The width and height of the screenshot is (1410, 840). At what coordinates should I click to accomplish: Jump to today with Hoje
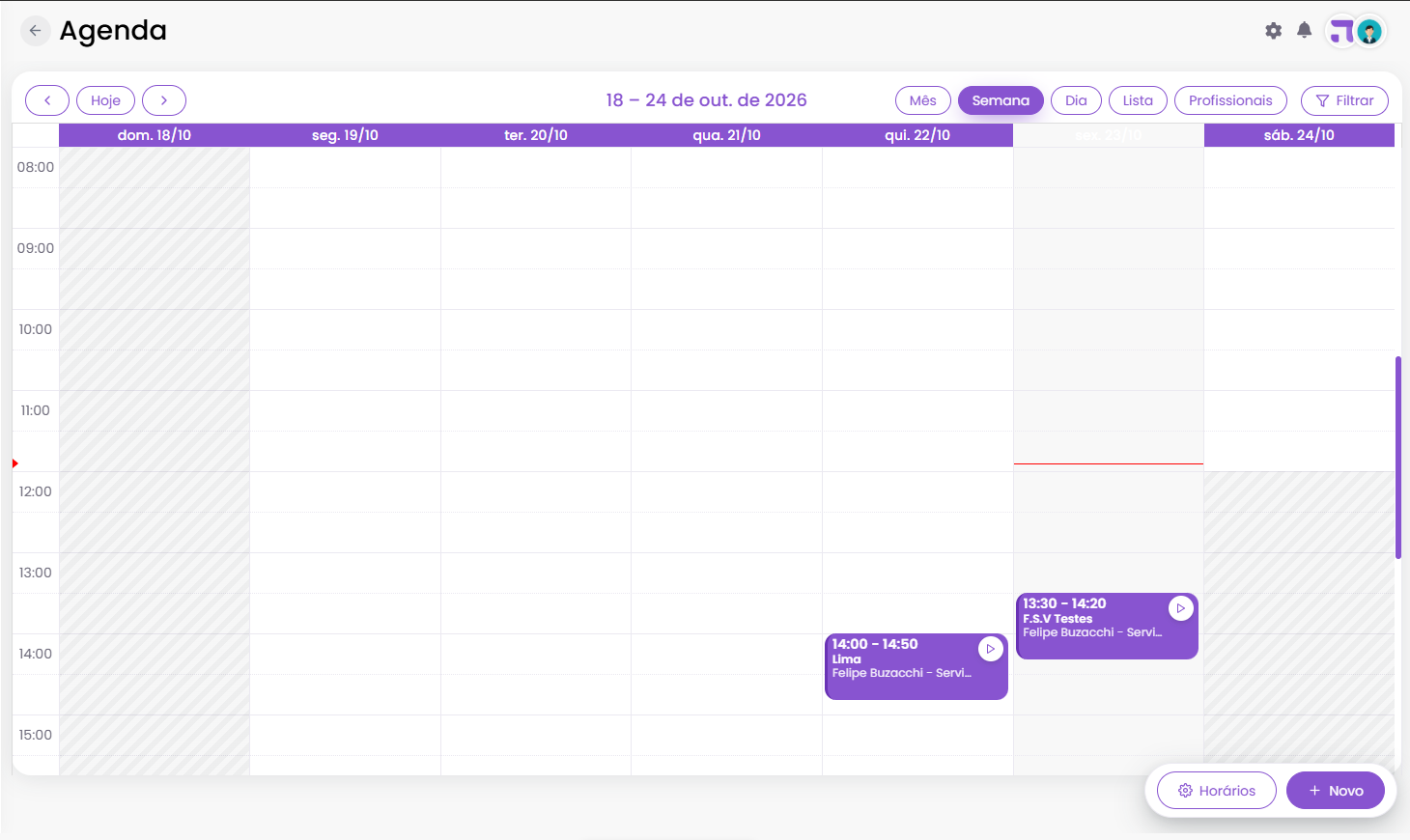coord(105,100)
